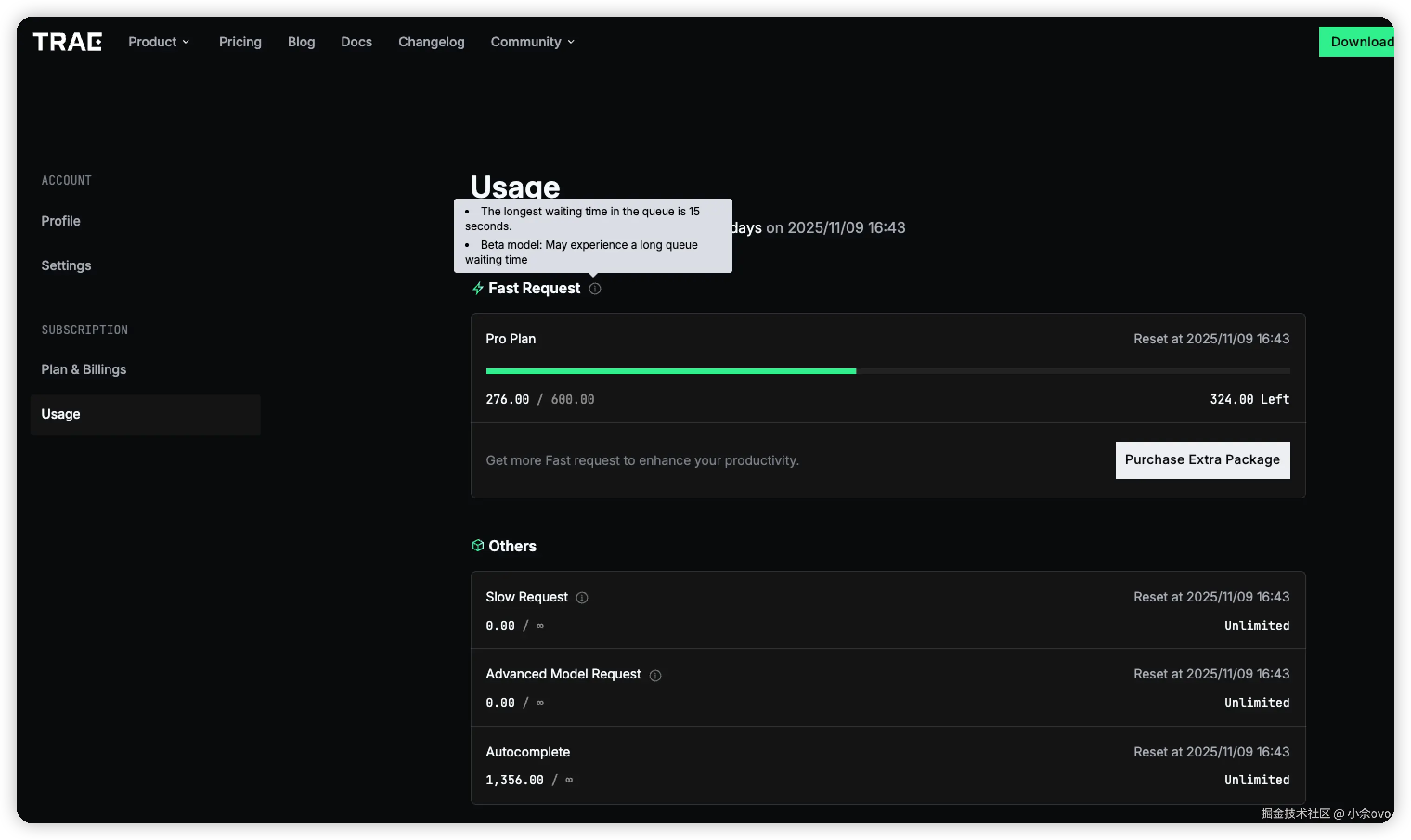The height and width of the screenshot is (840, 1411).
Task: Click the green lightning bolt icon
Action: 478,289
